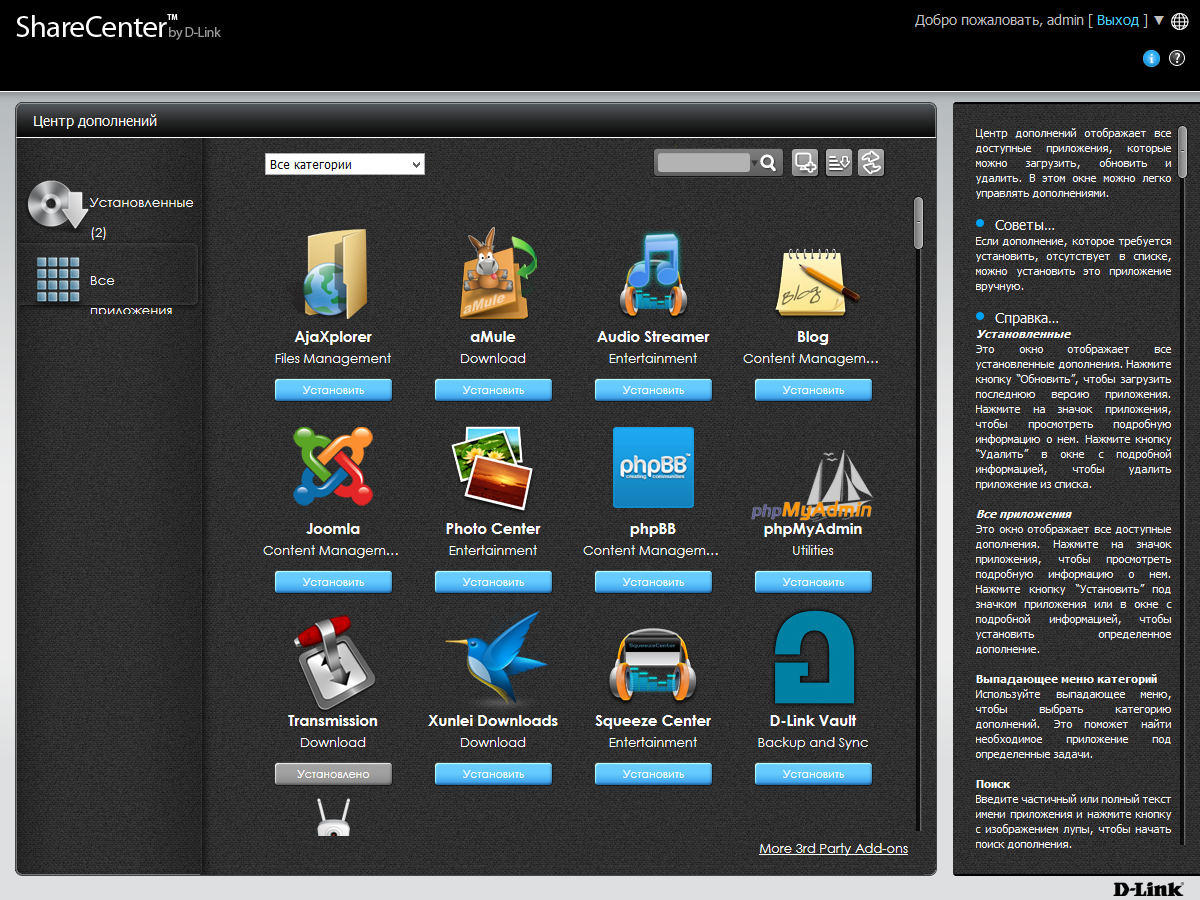This screenshot has height=900, width=1200.
Task: Install D-Link Vault with Установить button
Action: 813,774
